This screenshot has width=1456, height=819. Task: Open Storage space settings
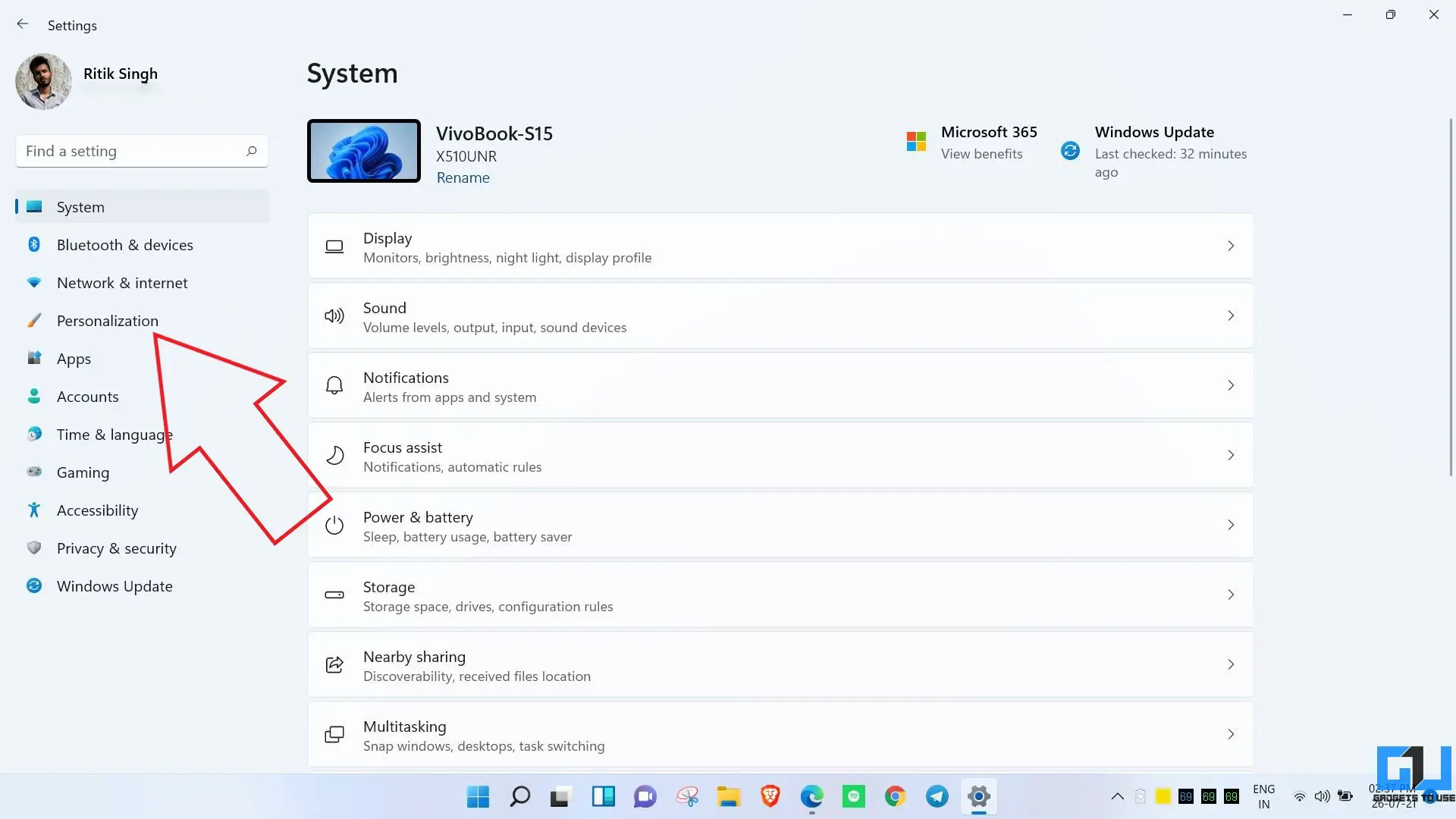click(x=780, y=595)
